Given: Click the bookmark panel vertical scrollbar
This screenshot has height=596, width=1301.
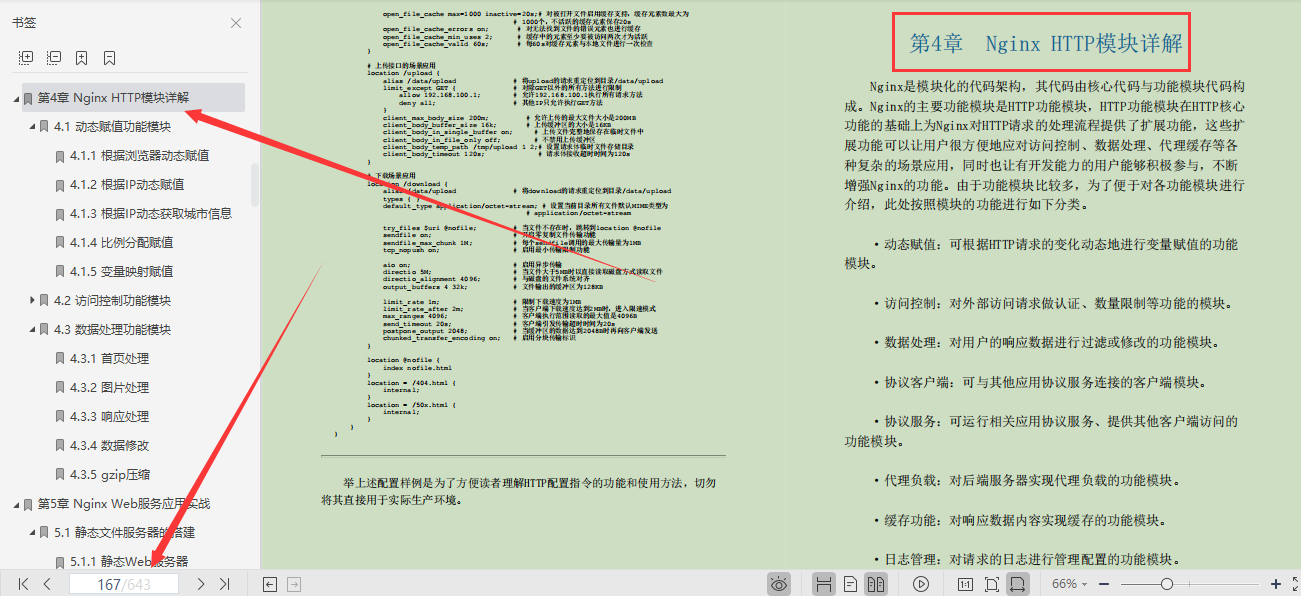Looking at the screenshot, I should click(x=254, y=185).
